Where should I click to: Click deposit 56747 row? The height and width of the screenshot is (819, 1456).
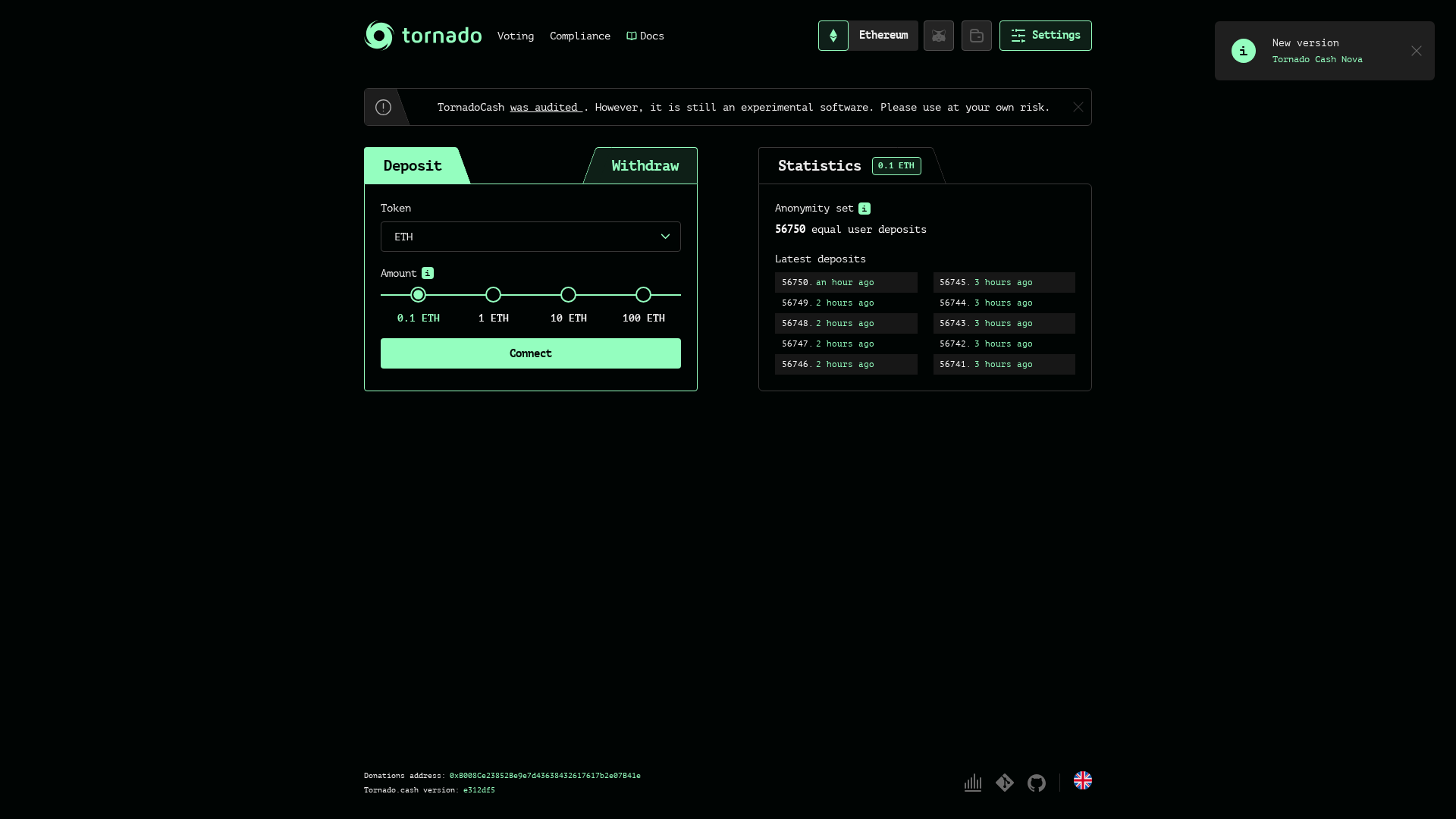coord(846,344)
